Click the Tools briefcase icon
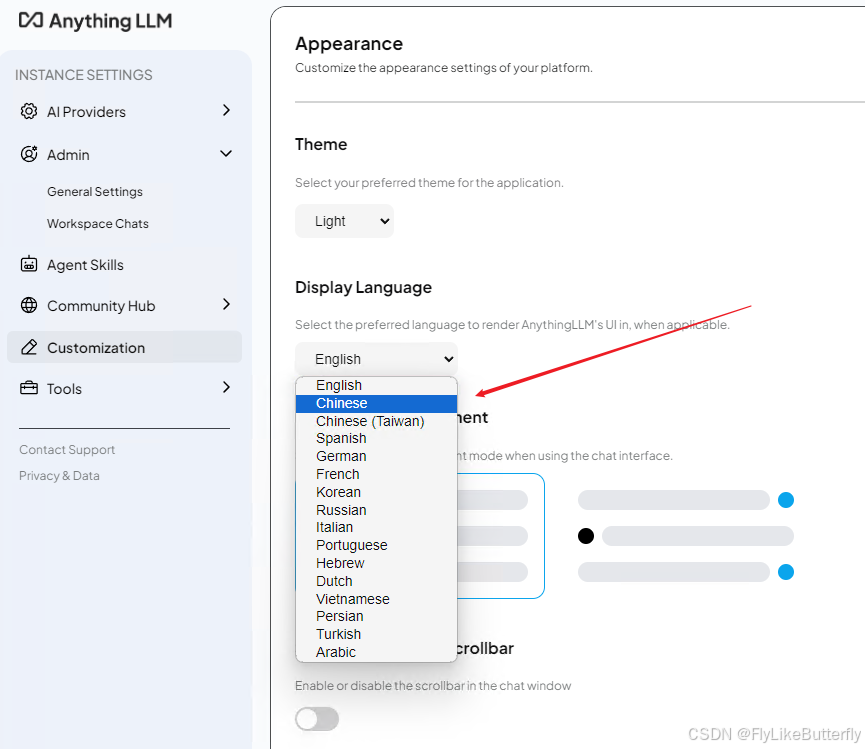The height and width of the screenshot is (749, 865). click(29, 388)
